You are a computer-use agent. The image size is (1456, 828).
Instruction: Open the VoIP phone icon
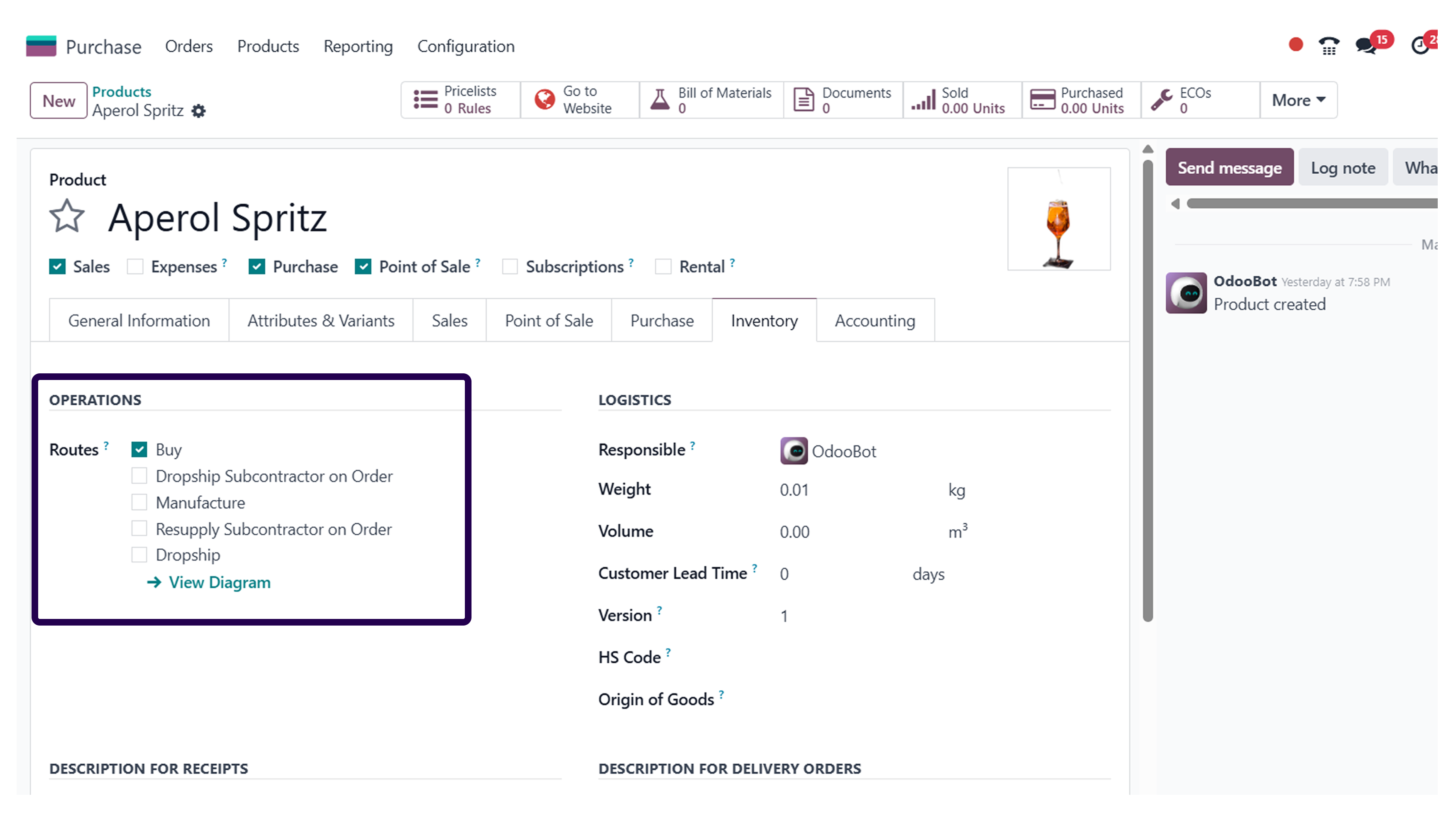point(1329,46)
